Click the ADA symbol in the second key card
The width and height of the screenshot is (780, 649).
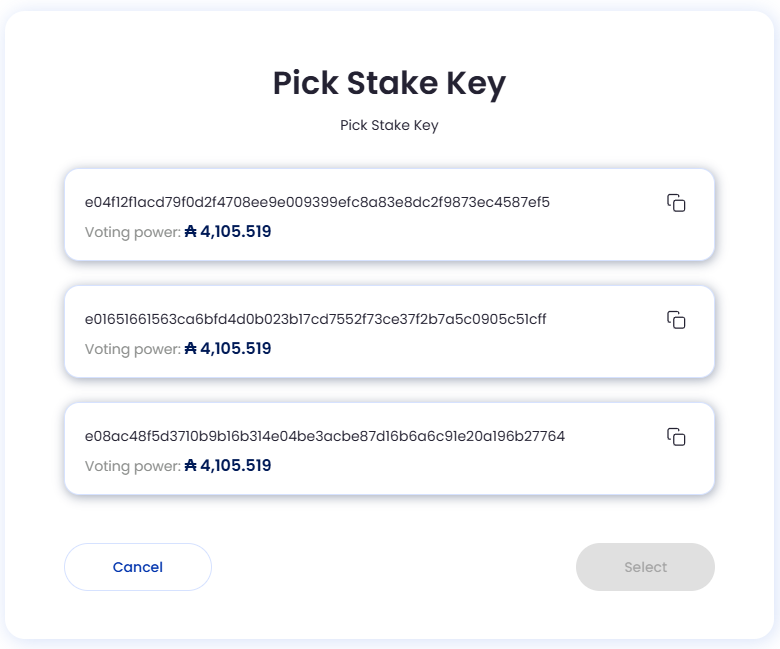coord(191,348)
